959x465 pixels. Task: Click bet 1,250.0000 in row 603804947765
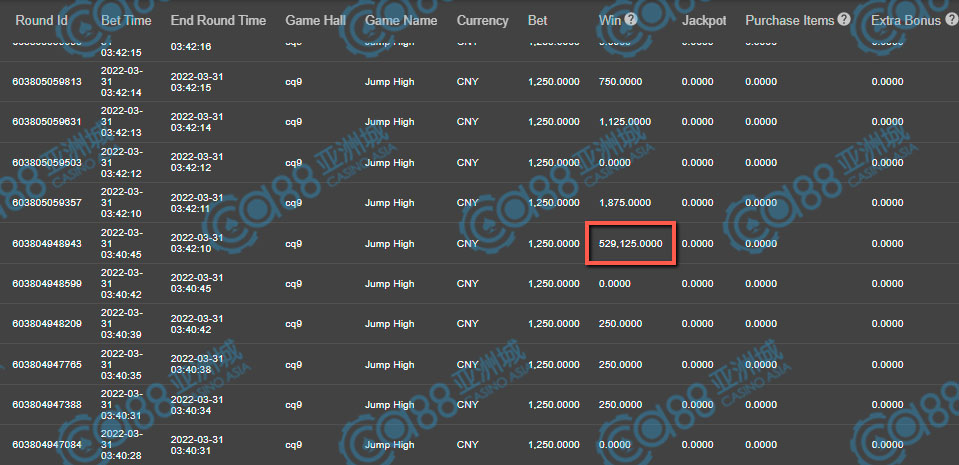click(554, 365)
